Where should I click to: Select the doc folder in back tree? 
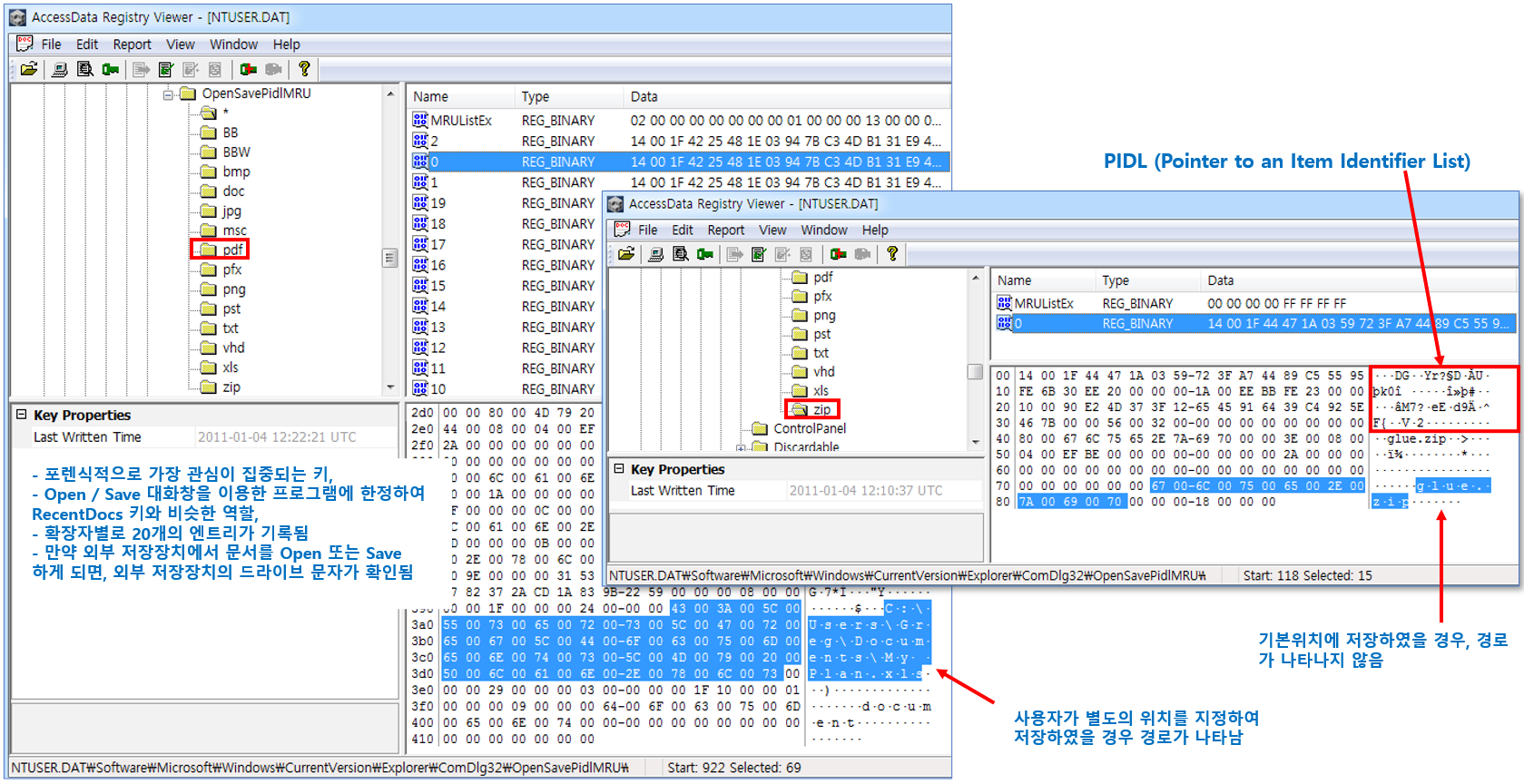(222, 191)
